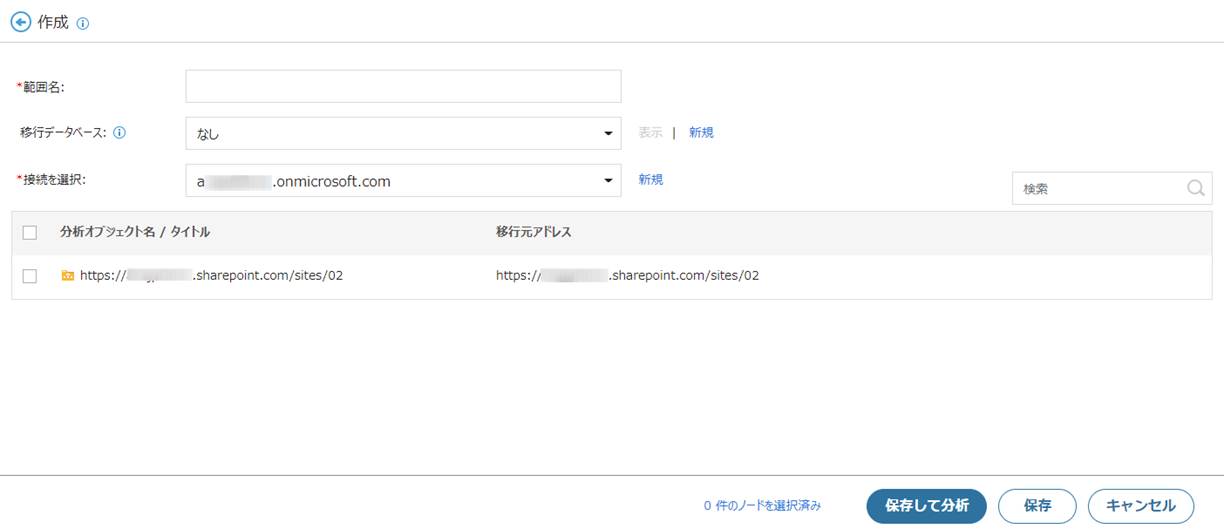Click the site collection icon in sites/02 row
The width and height of the screenshot is (1224, 529).
[68, 275]
